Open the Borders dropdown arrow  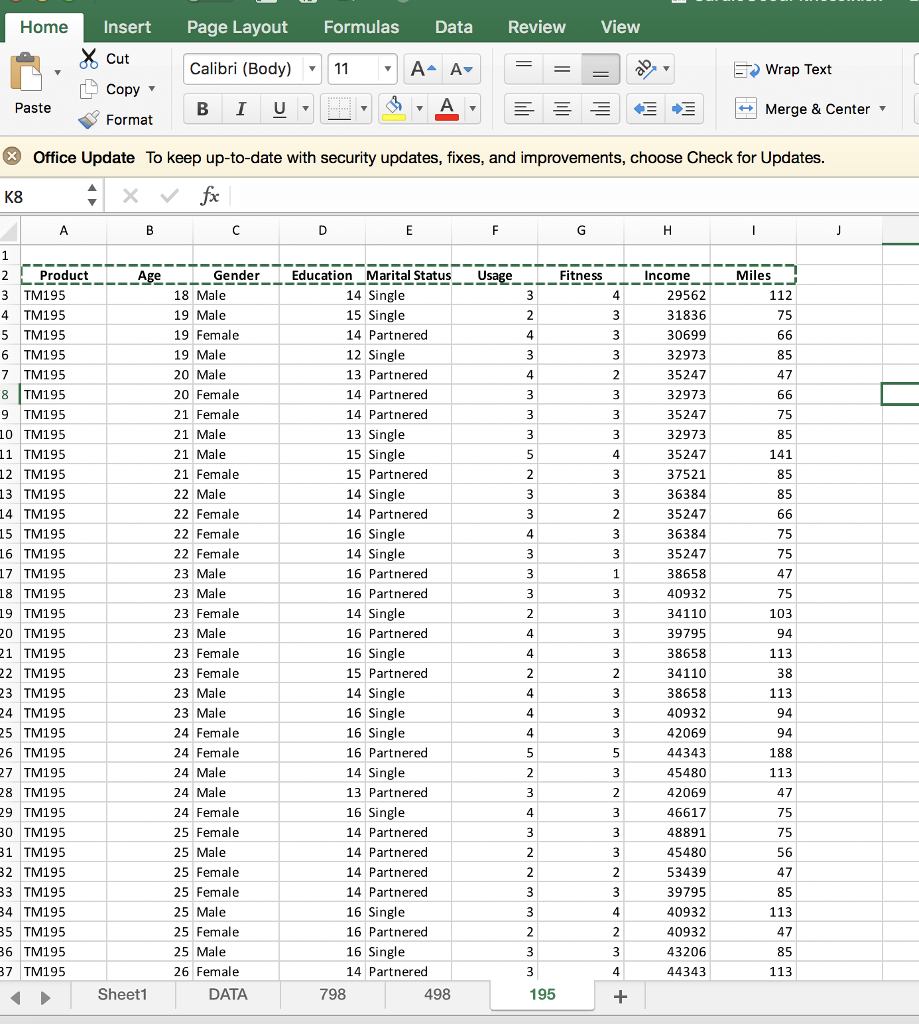[x=364, y=109]
